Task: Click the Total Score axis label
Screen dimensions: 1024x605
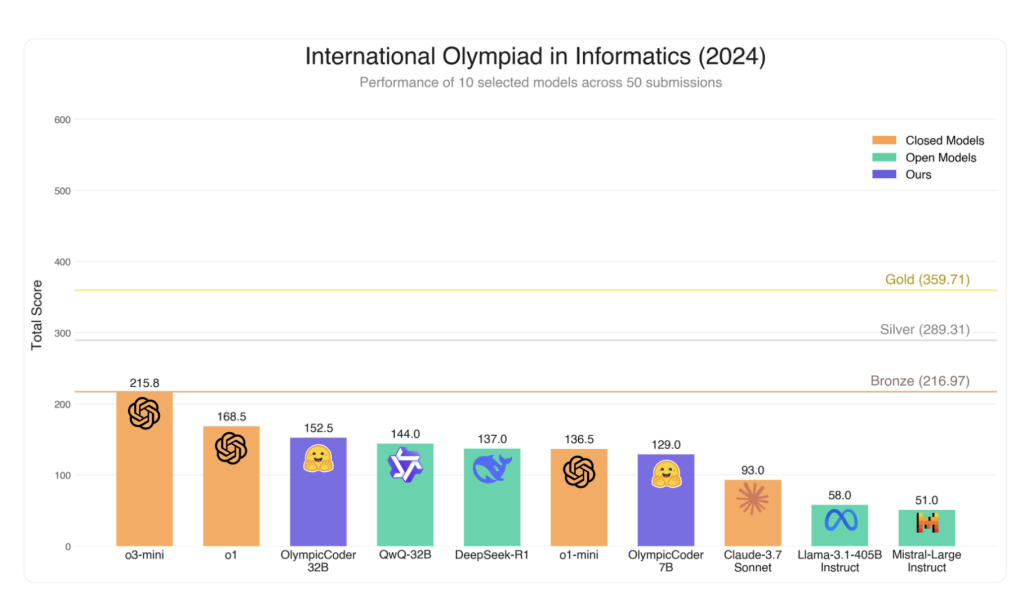Action: click(37, 315)
